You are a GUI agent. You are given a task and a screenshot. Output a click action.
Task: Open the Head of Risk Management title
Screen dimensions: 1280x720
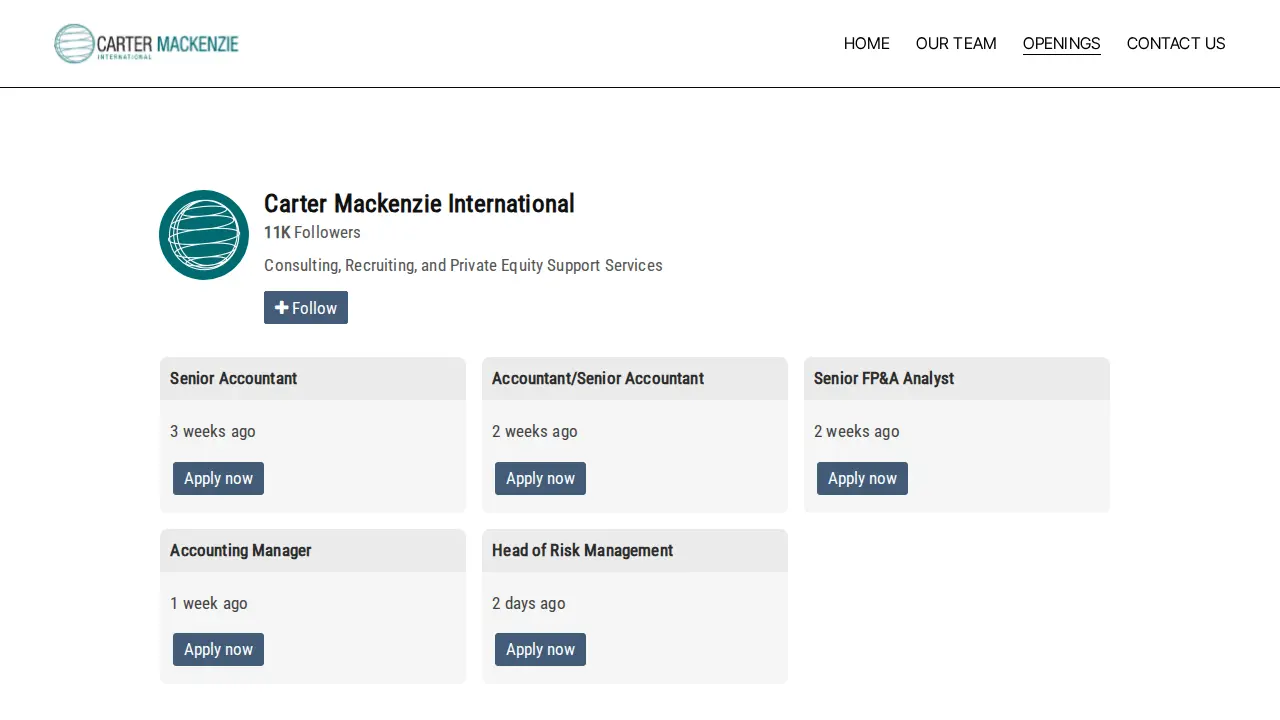pos(582,550)
